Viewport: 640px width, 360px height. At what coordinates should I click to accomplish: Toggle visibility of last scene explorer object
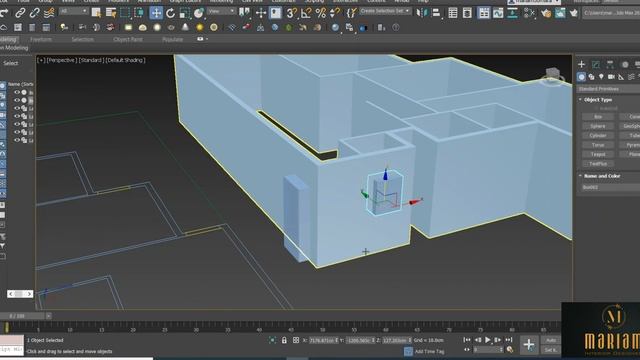[x=17, y=140]
